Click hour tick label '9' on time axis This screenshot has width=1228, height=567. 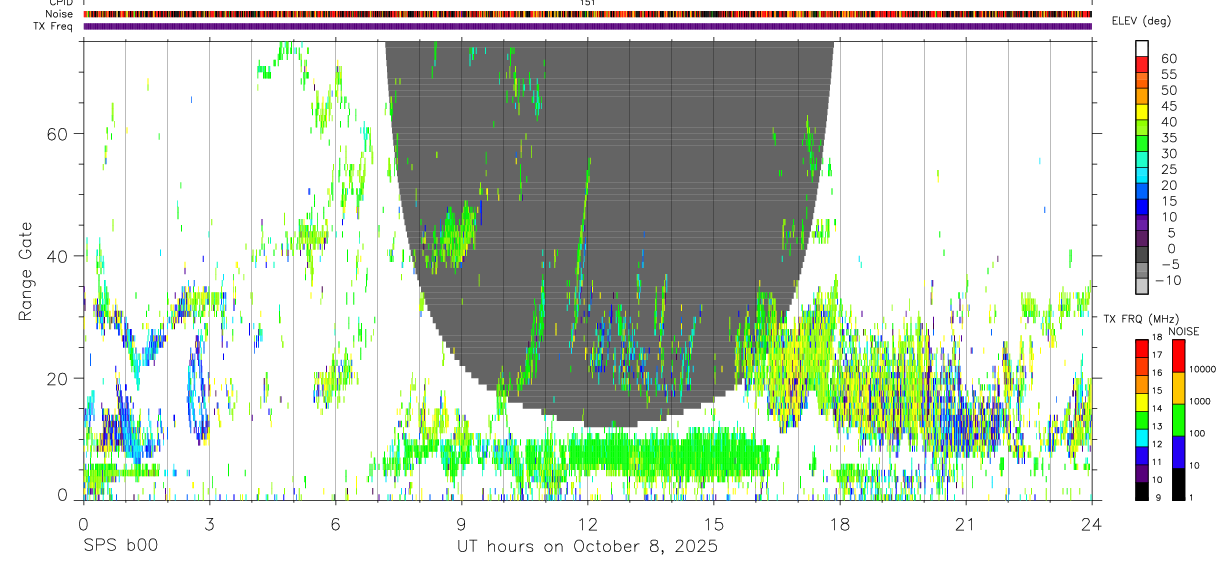(x=461, y=523)
